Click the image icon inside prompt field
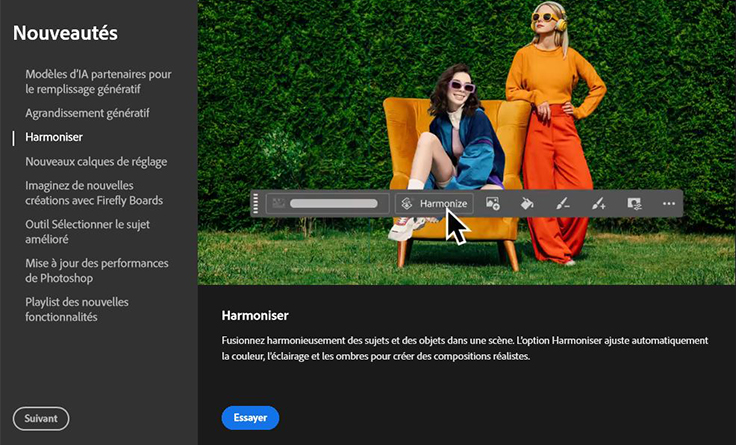Viewport: 736px width, 445px height. click(x=279, y=204)
